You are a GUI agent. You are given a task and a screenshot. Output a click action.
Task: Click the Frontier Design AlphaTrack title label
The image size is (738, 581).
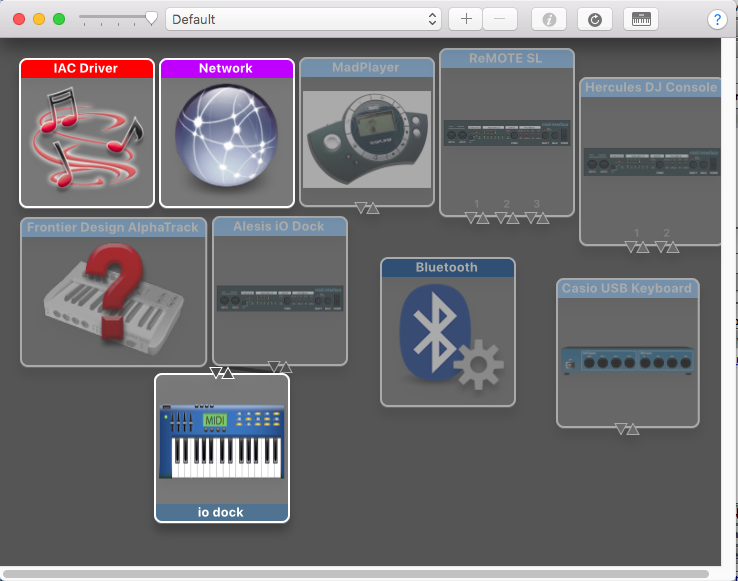(x=112, y=227)
